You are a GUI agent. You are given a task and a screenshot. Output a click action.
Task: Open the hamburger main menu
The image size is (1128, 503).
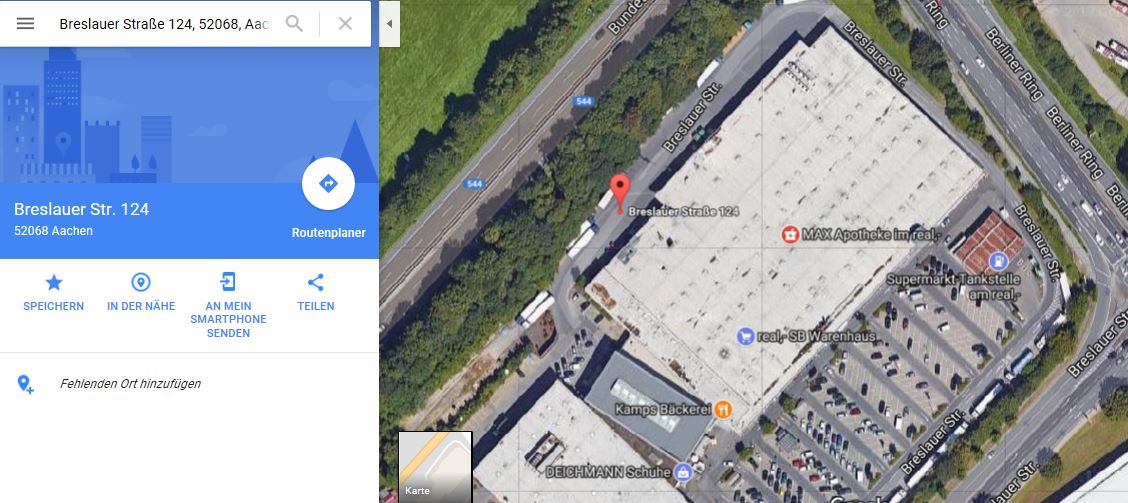click(25, 24)
